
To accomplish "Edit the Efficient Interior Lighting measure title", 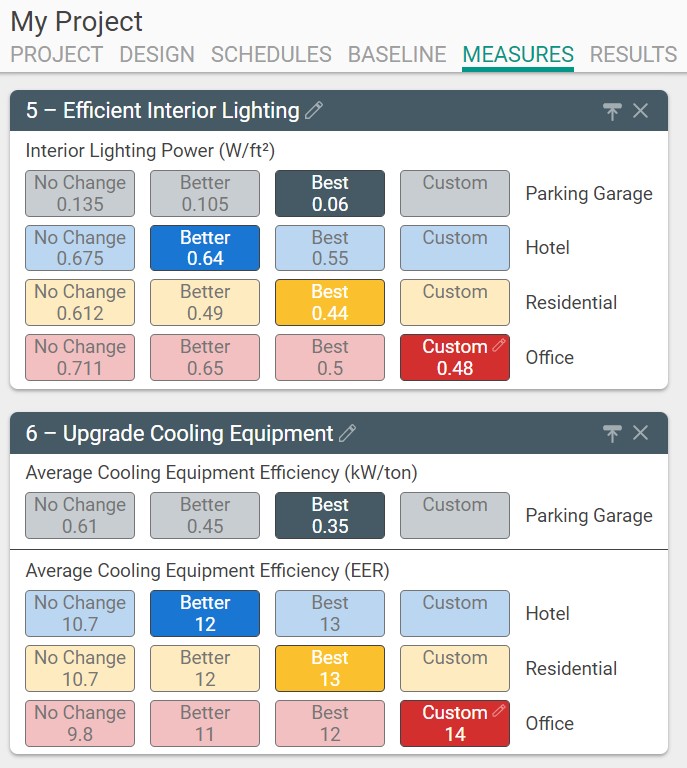I will 314,111.
